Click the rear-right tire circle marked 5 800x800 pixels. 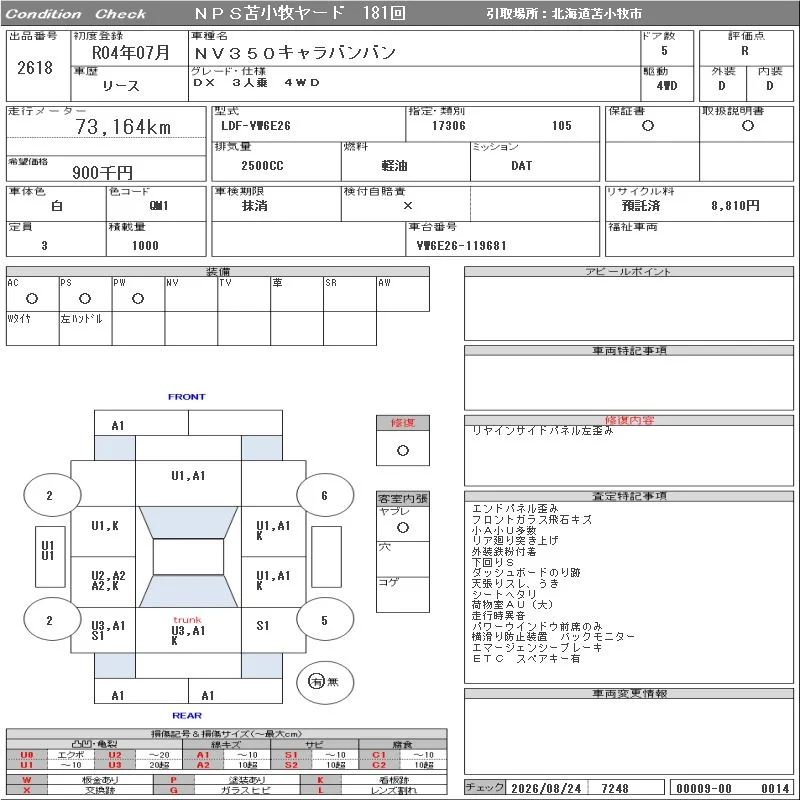tap(325, 620)
